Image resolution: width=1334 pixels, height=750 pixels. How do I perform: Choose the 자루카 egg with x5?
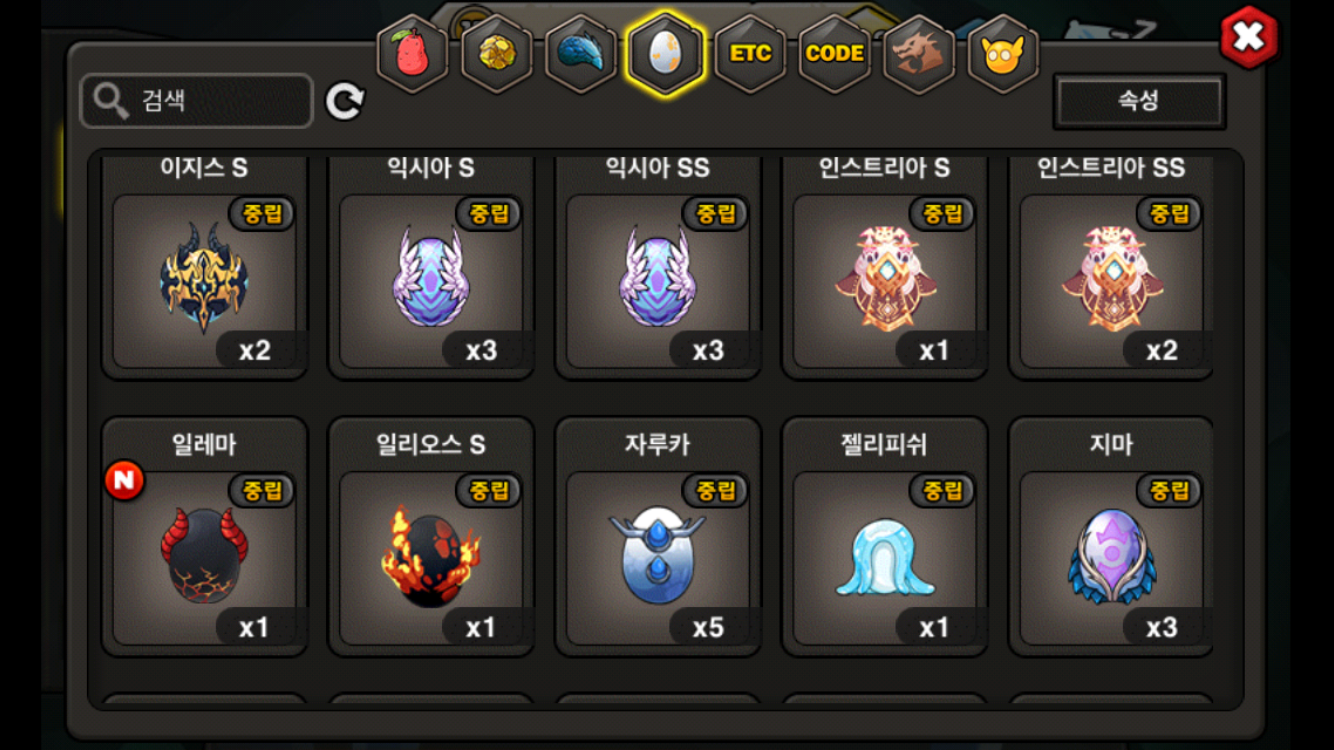[658, 537]
